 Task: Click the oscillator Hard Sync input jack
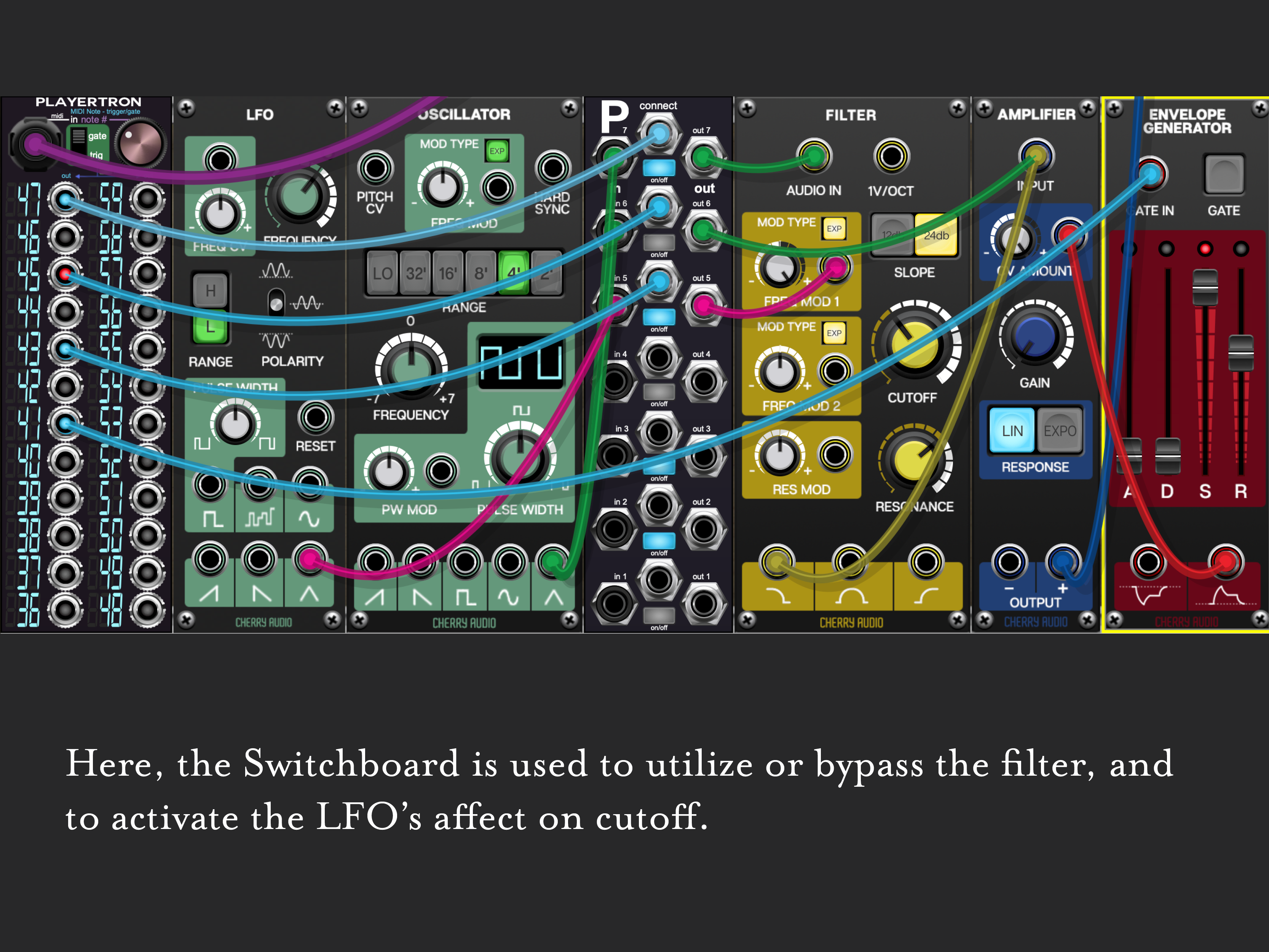coord(552,168)
